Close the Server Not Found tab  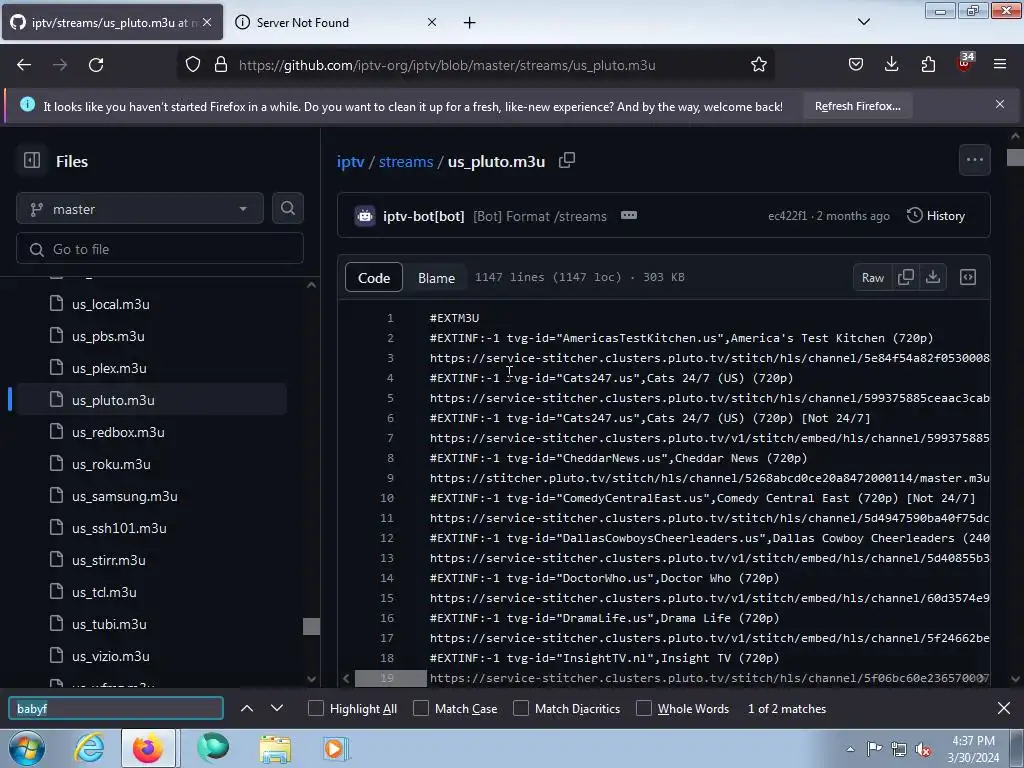coord(432,22)
